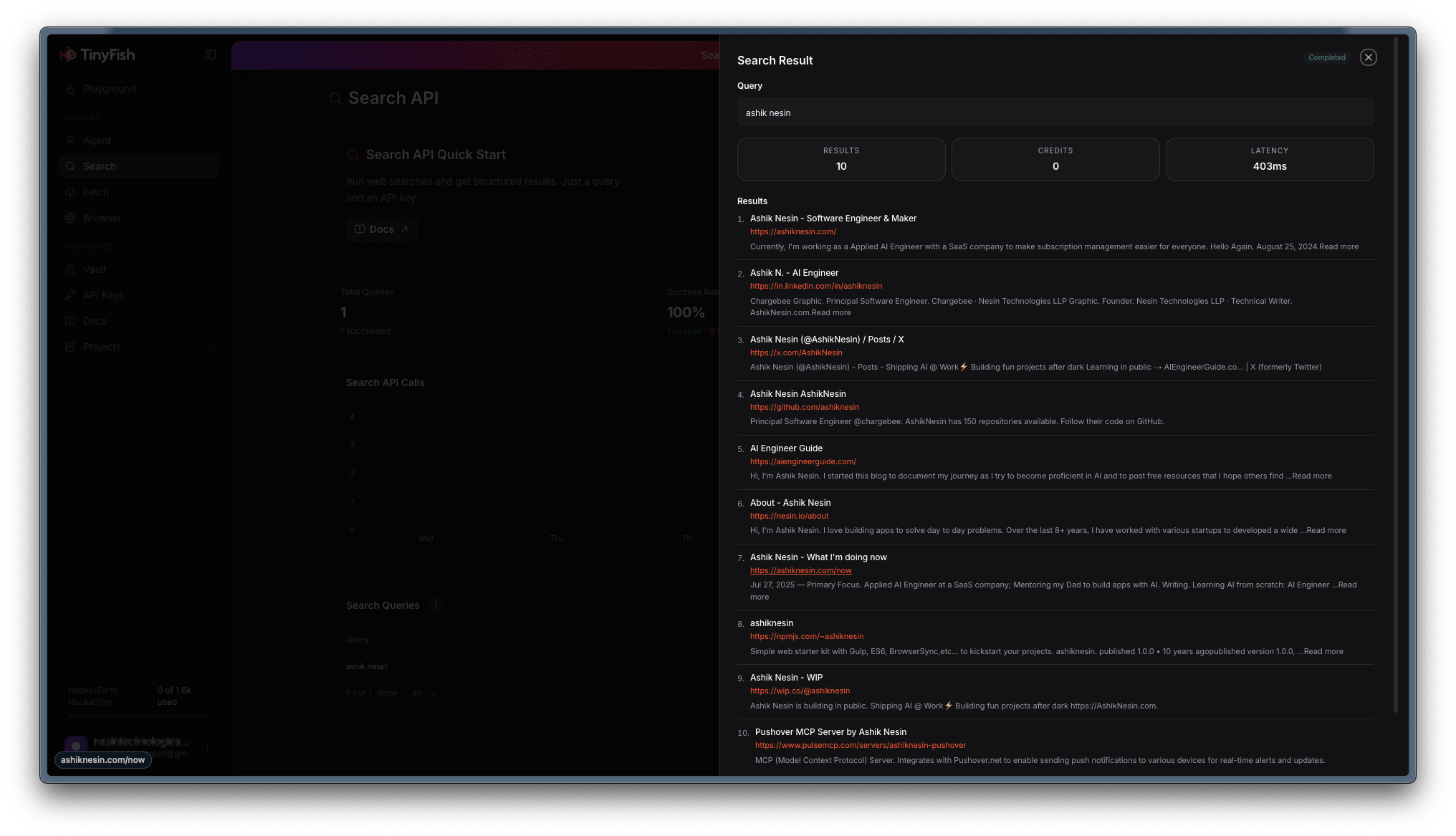The height and width of the screenshot is (836, 1456).
Task: Click Read more on the npm starter kit snippet
Action: pos(1323,651)
